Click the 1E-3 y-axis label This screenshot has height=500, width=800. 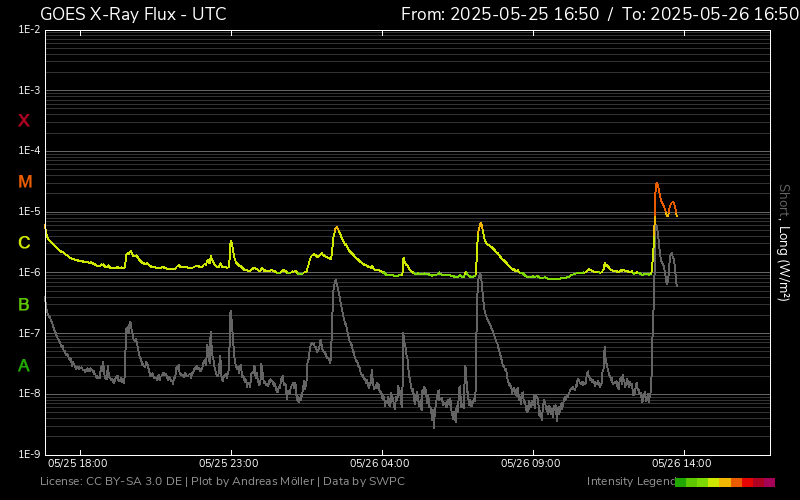29,90
